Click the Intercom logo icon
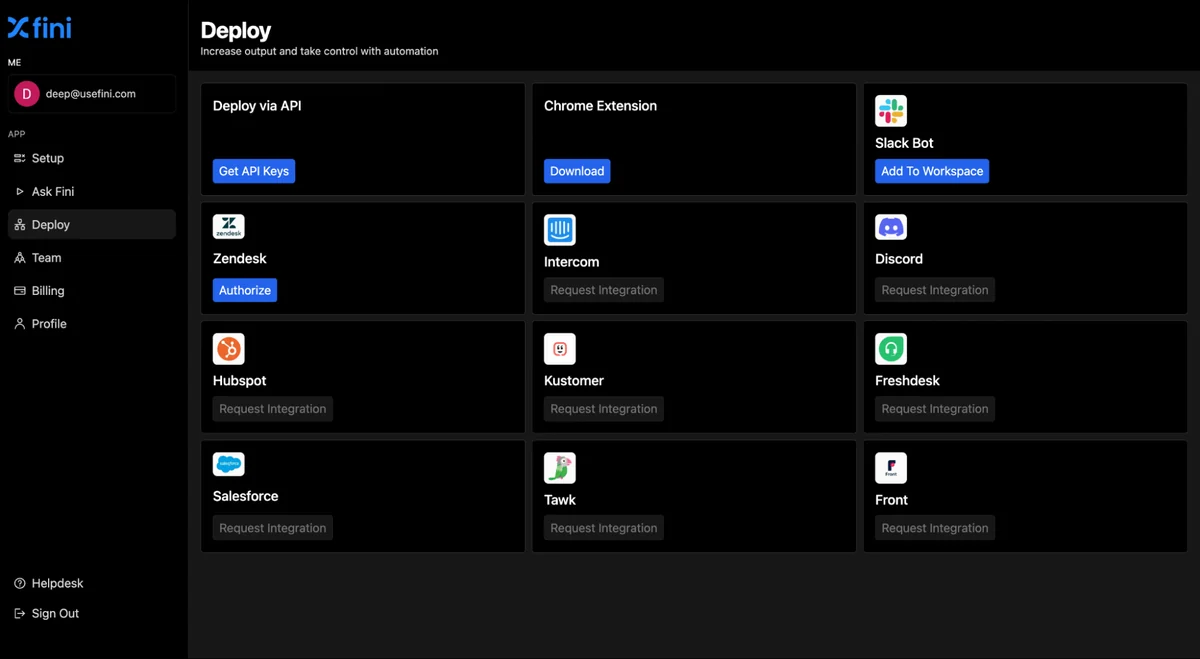 (x=560, y=230)
